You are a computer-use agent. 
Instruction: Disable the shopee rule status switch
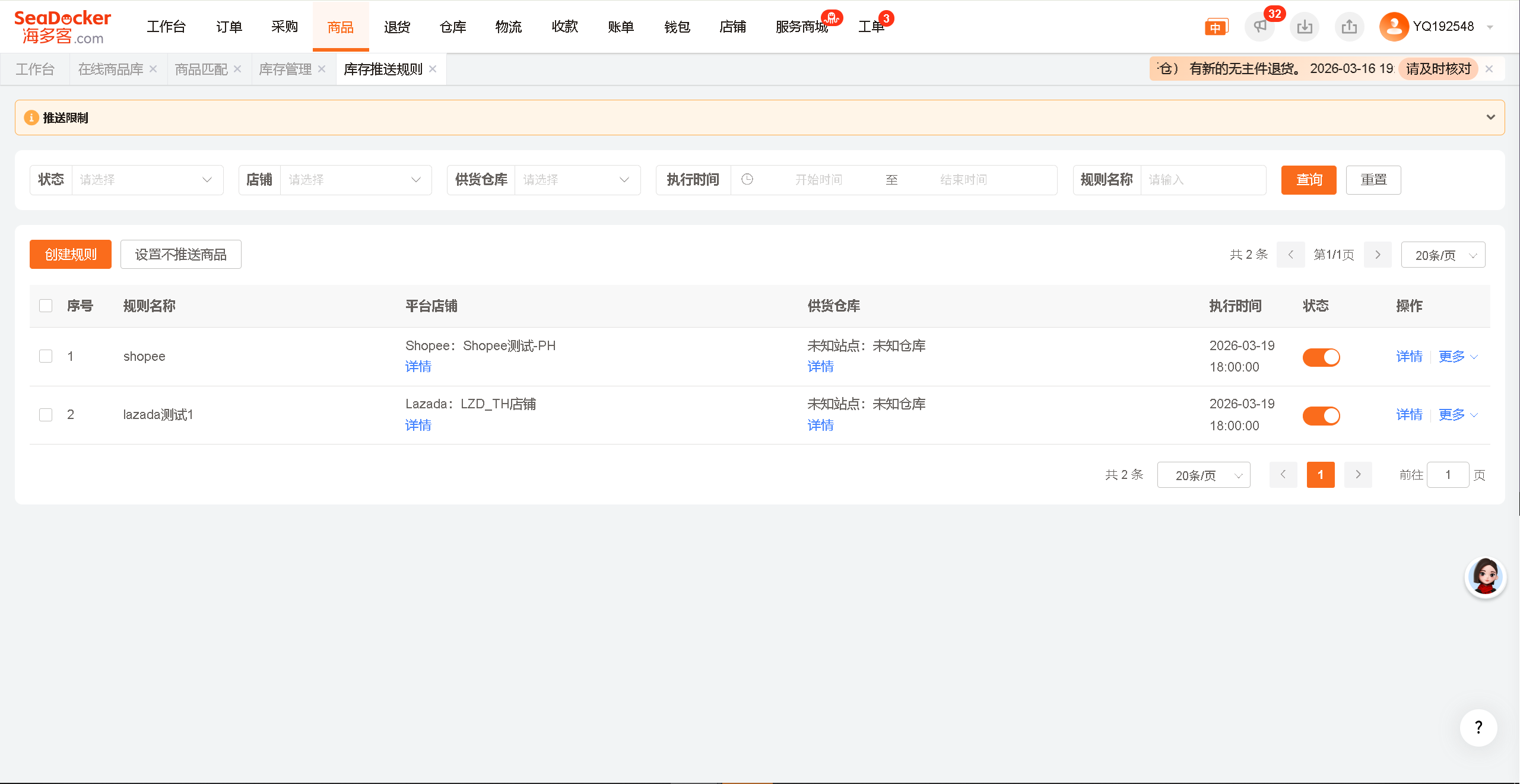click(x=1321, y=357)
